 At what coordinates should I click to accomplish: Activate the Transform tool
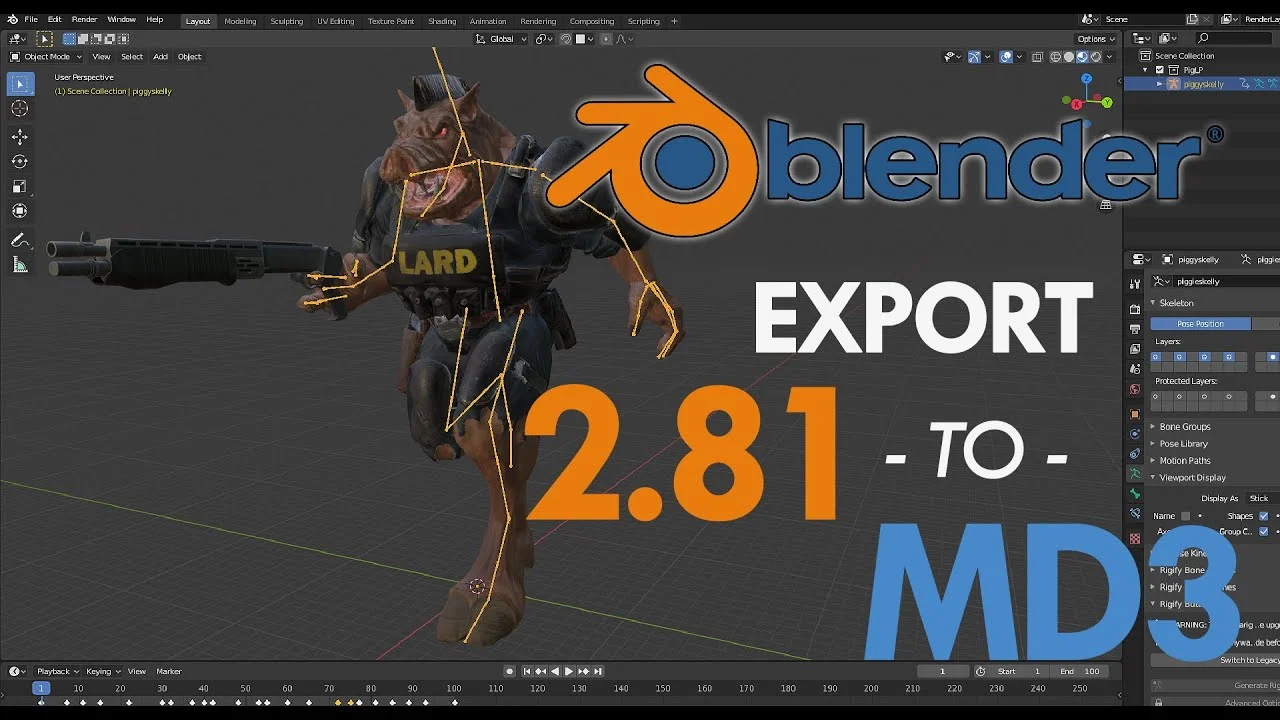[19, 211]
